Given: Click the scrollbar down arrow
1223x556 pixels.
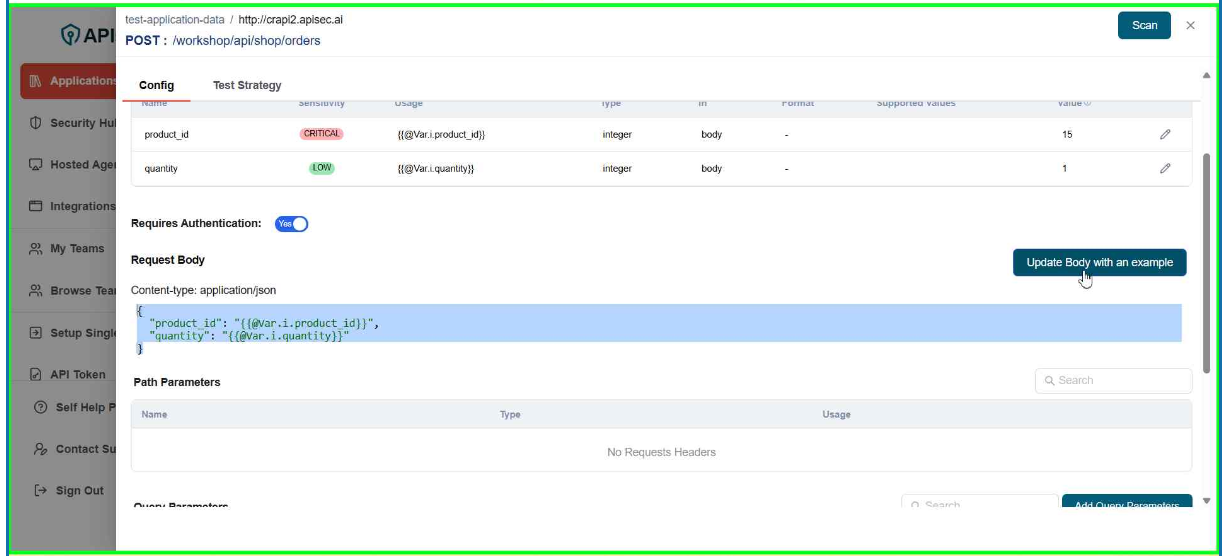Looking at the screenshot, I should tap(1206, 501).
